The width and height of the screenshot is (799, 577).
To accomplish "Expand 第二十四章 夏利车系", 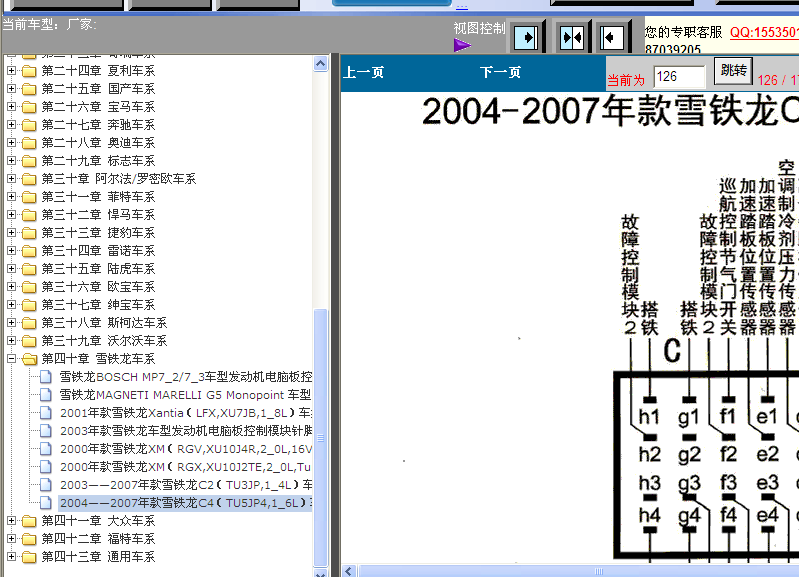I will (11, 70).
